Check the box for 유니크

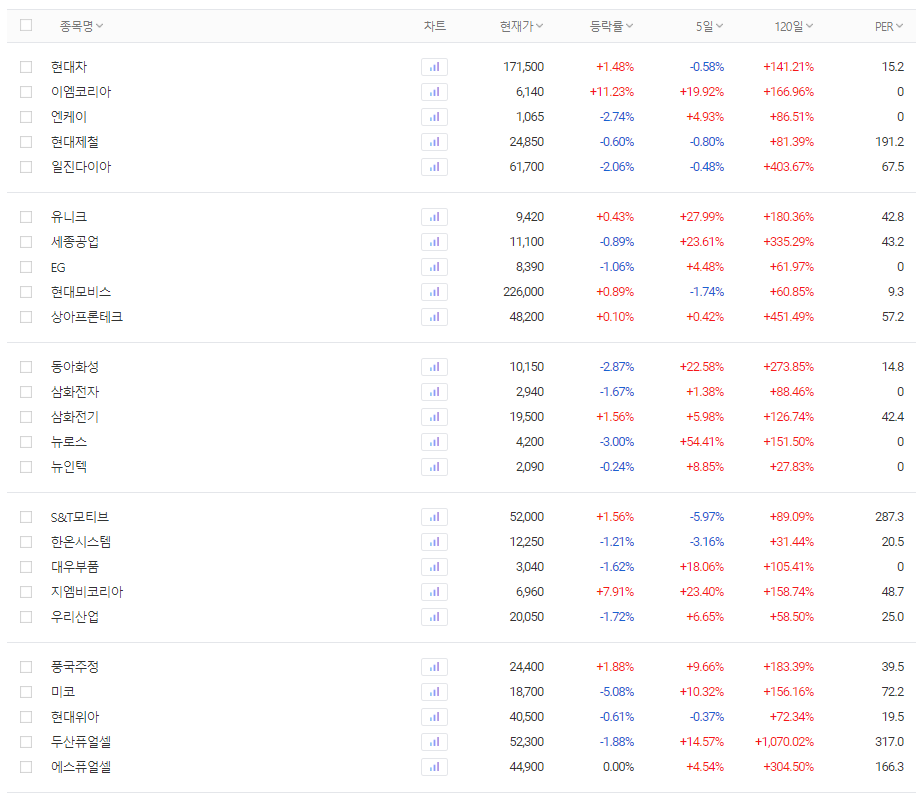26,217
